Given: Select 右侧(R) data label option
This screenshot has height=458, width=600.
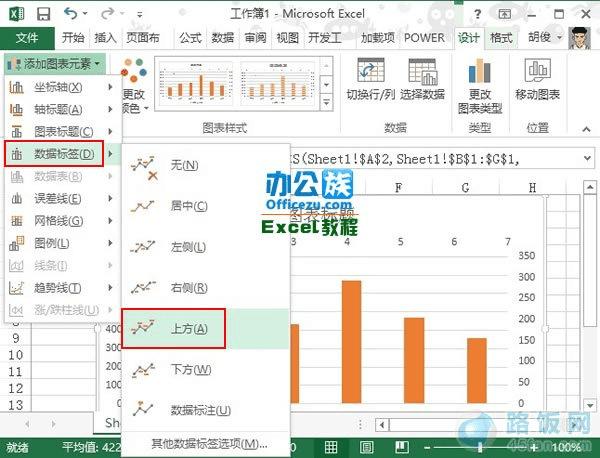Looking at the screenshot, I should 205,288.
